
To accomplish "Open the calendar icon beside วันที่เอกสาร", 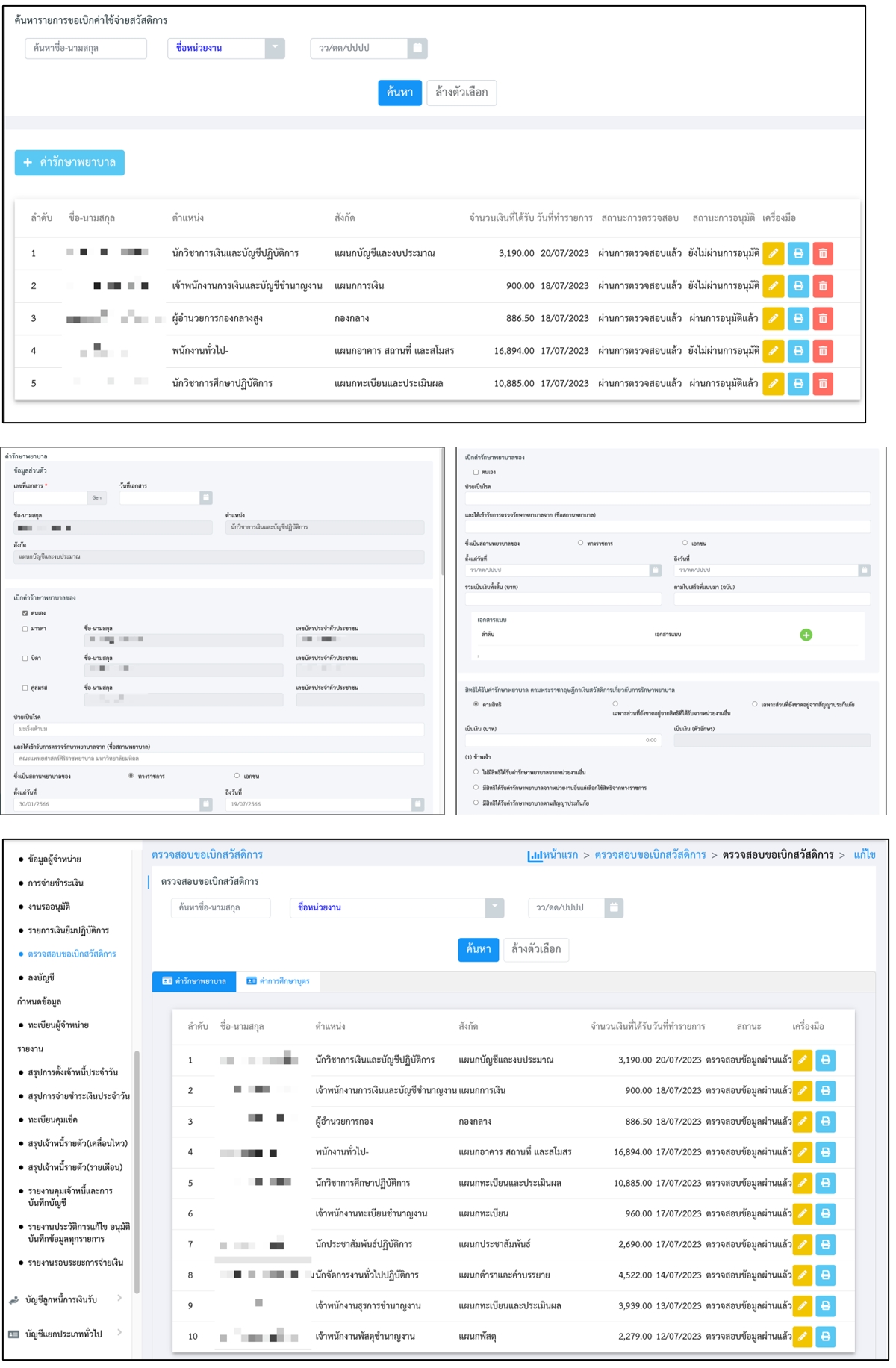I will pyautogui.click(x=206, y=498).
